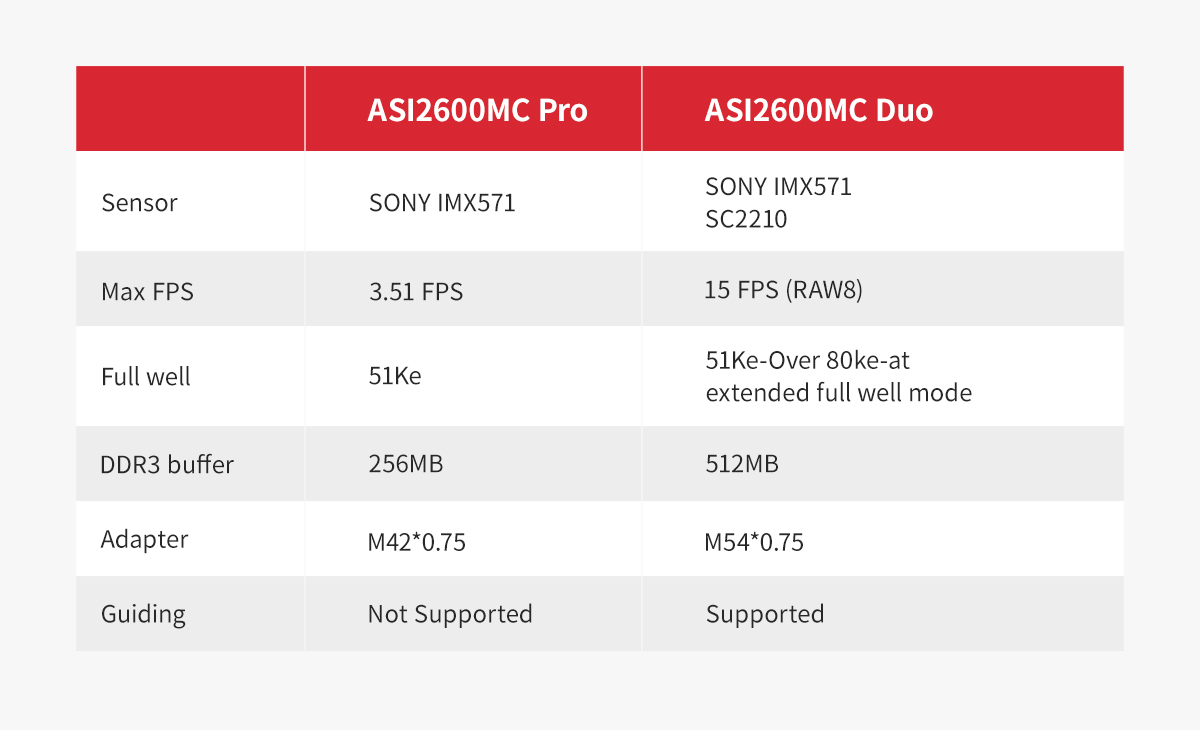The width and height of the screenshot is (1200, 730).
Task: Select the Full well row label
Action: pos(146,377)
